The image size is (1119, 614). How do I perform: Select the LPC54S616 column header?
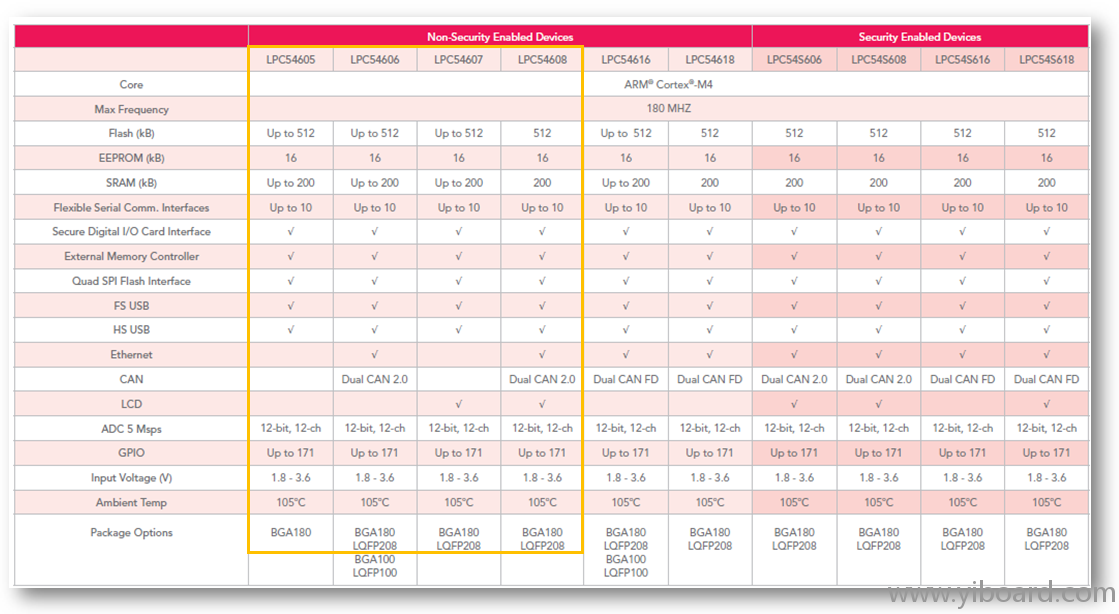coord(963,59)
